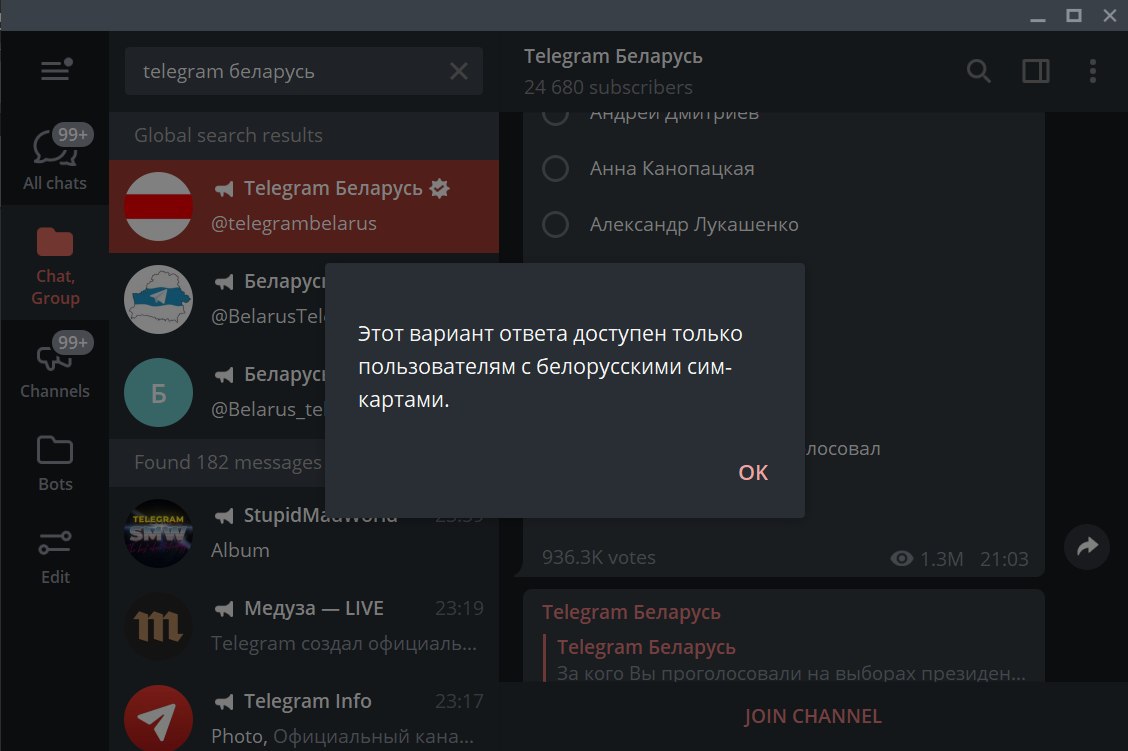Open the Bots folder
Image resolution: width=1128 pixels, height=751 pixels.
point(55,463)
